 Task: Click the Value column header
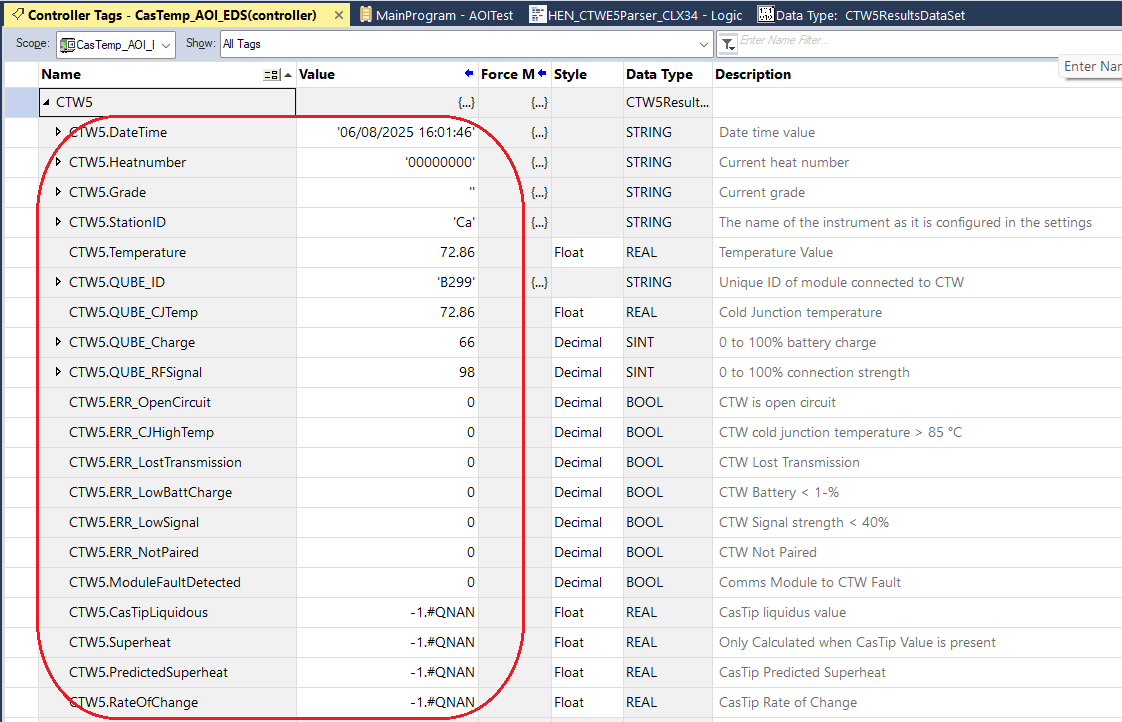[x=386, y=74]
